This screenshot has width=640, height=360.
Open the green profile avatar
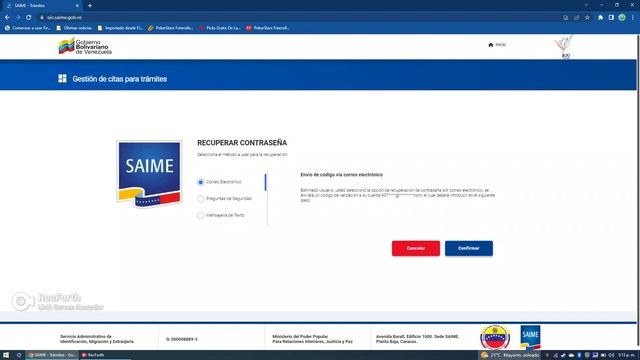click(622, 18)
